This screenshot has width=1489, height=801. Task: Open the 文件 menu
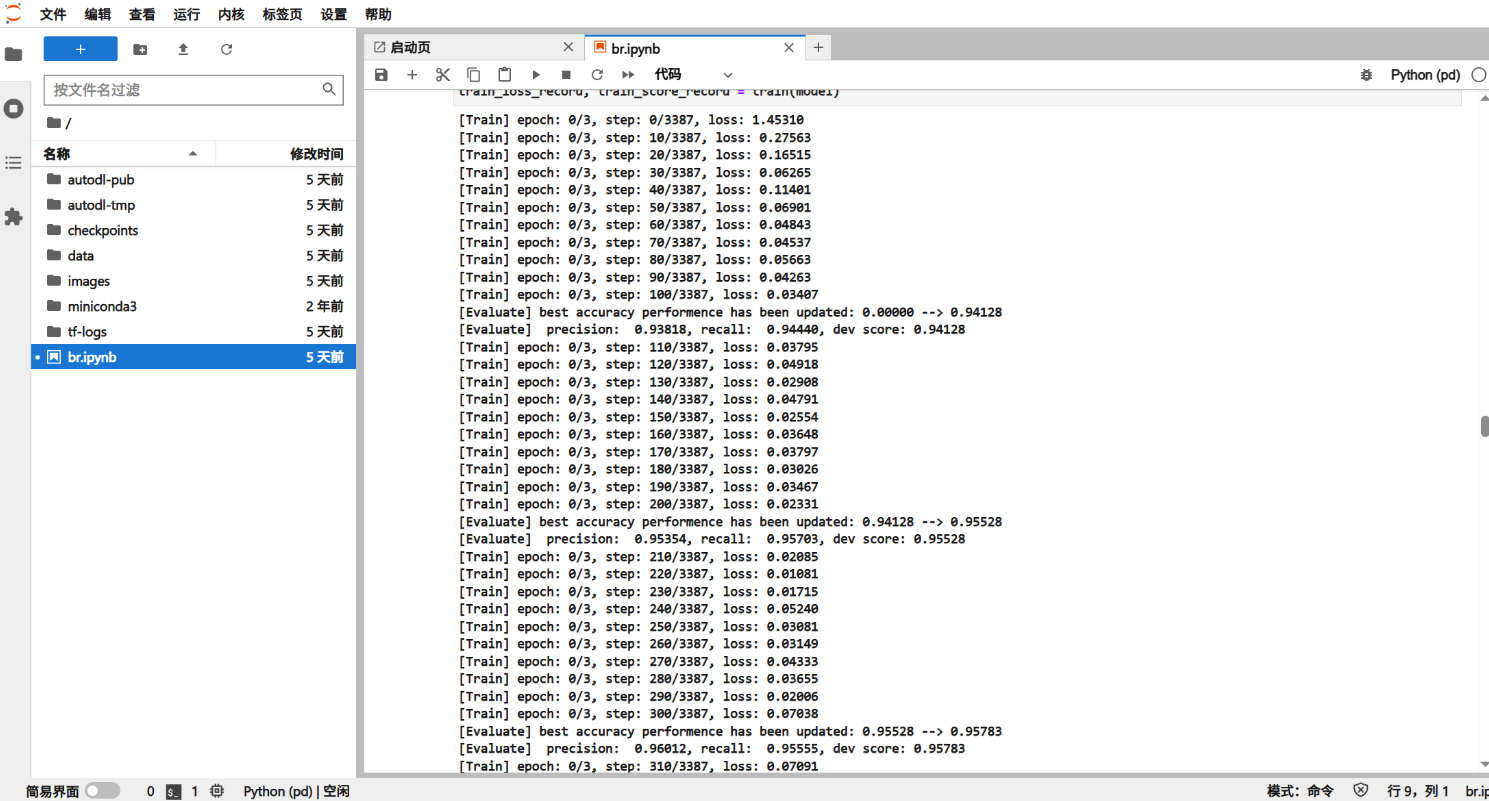click(53, 14)
